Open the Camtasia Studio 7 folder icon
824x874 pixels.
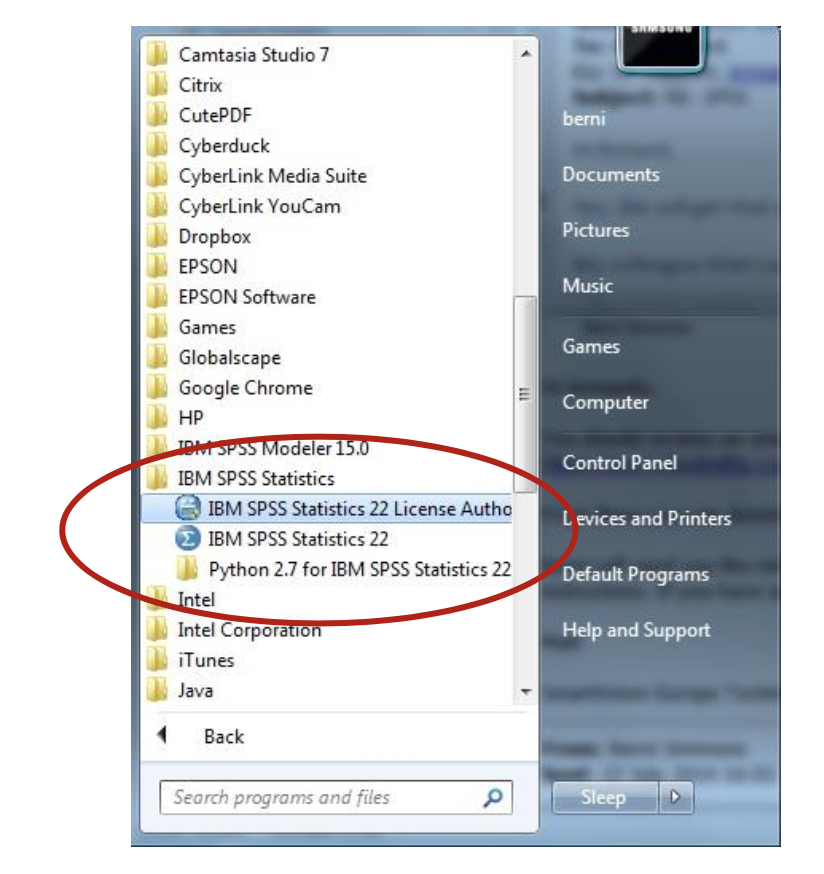[x=158, y=55]
